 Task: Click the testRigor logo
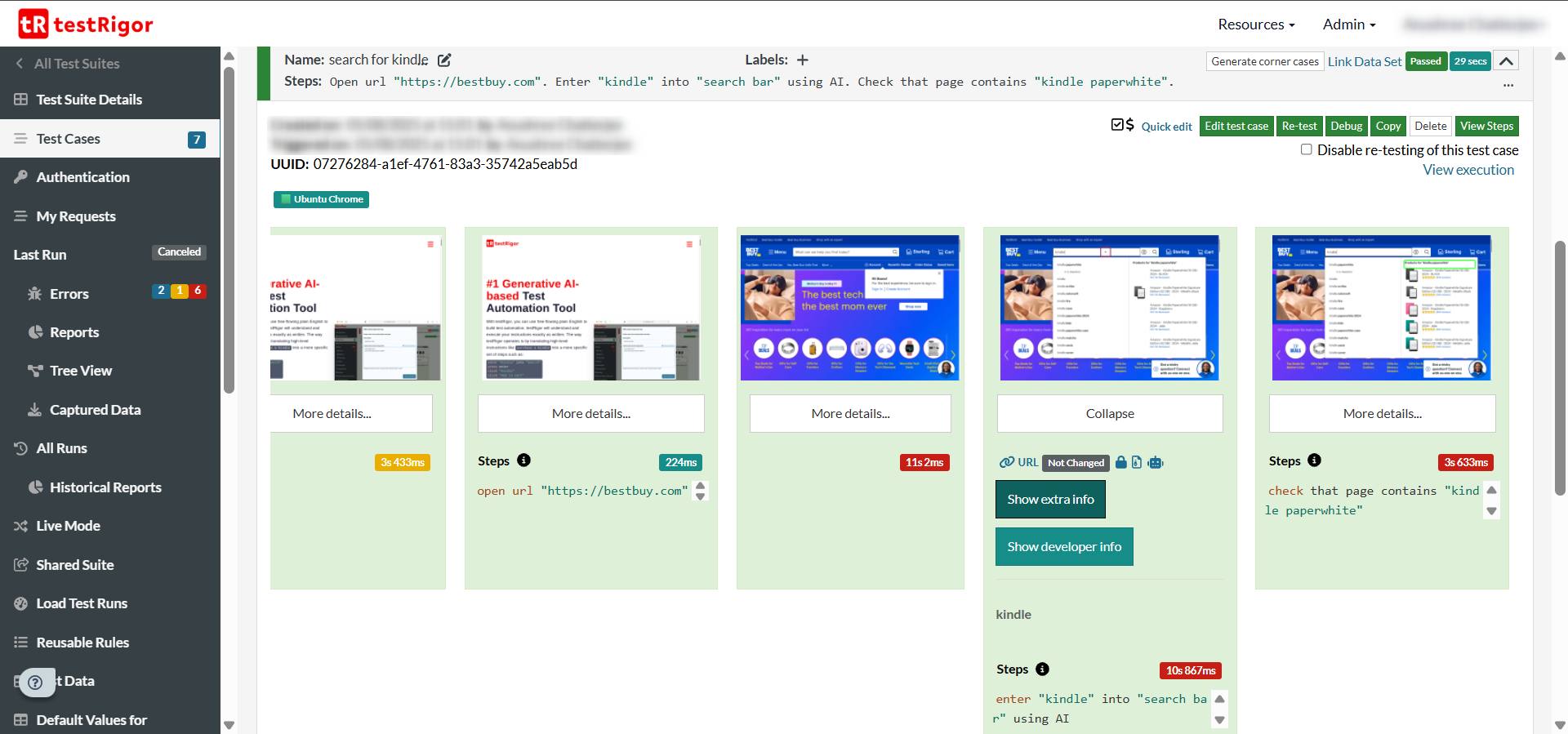pos(86,24)
